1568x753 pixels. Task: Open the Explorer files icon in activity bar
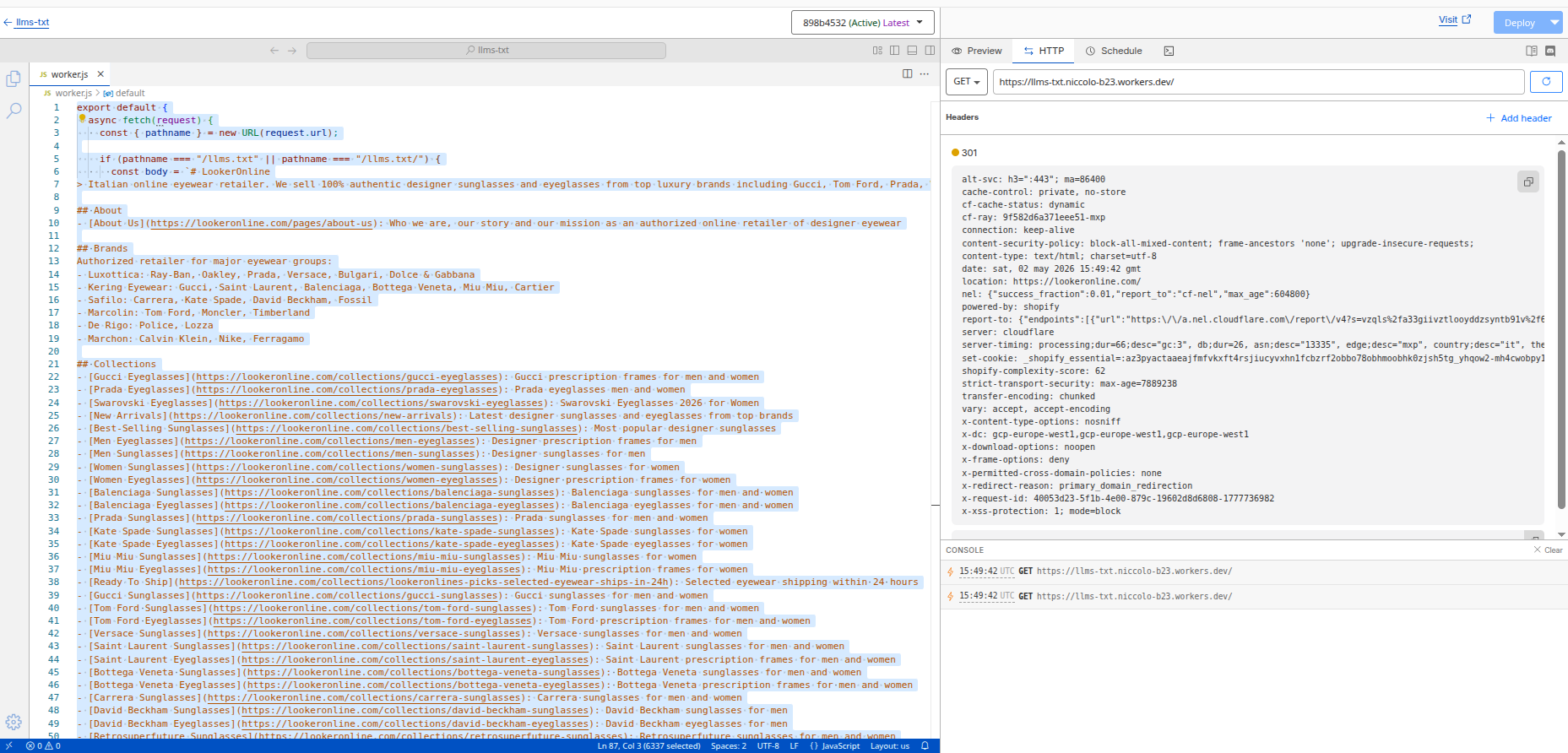point(14,79)
